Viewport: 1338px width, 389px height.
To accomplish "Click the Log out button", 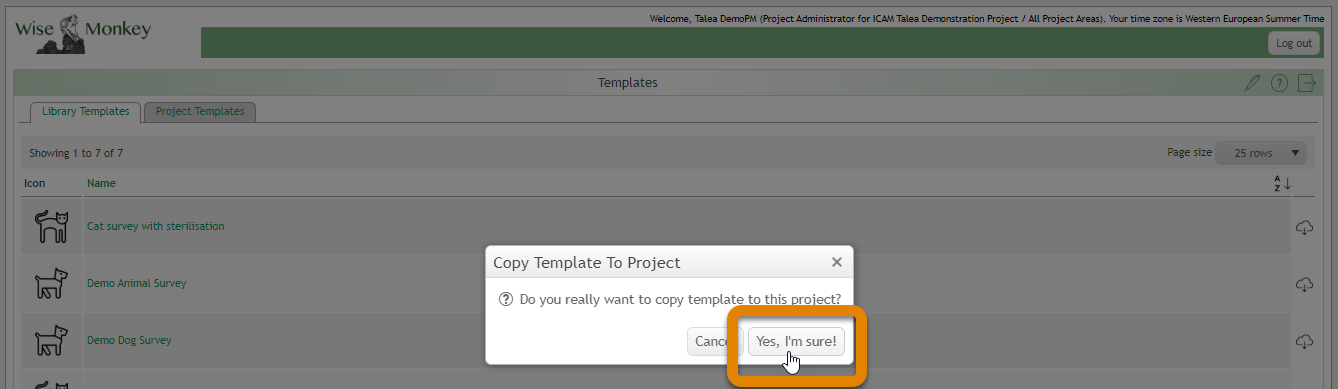I will (1293, 43).
